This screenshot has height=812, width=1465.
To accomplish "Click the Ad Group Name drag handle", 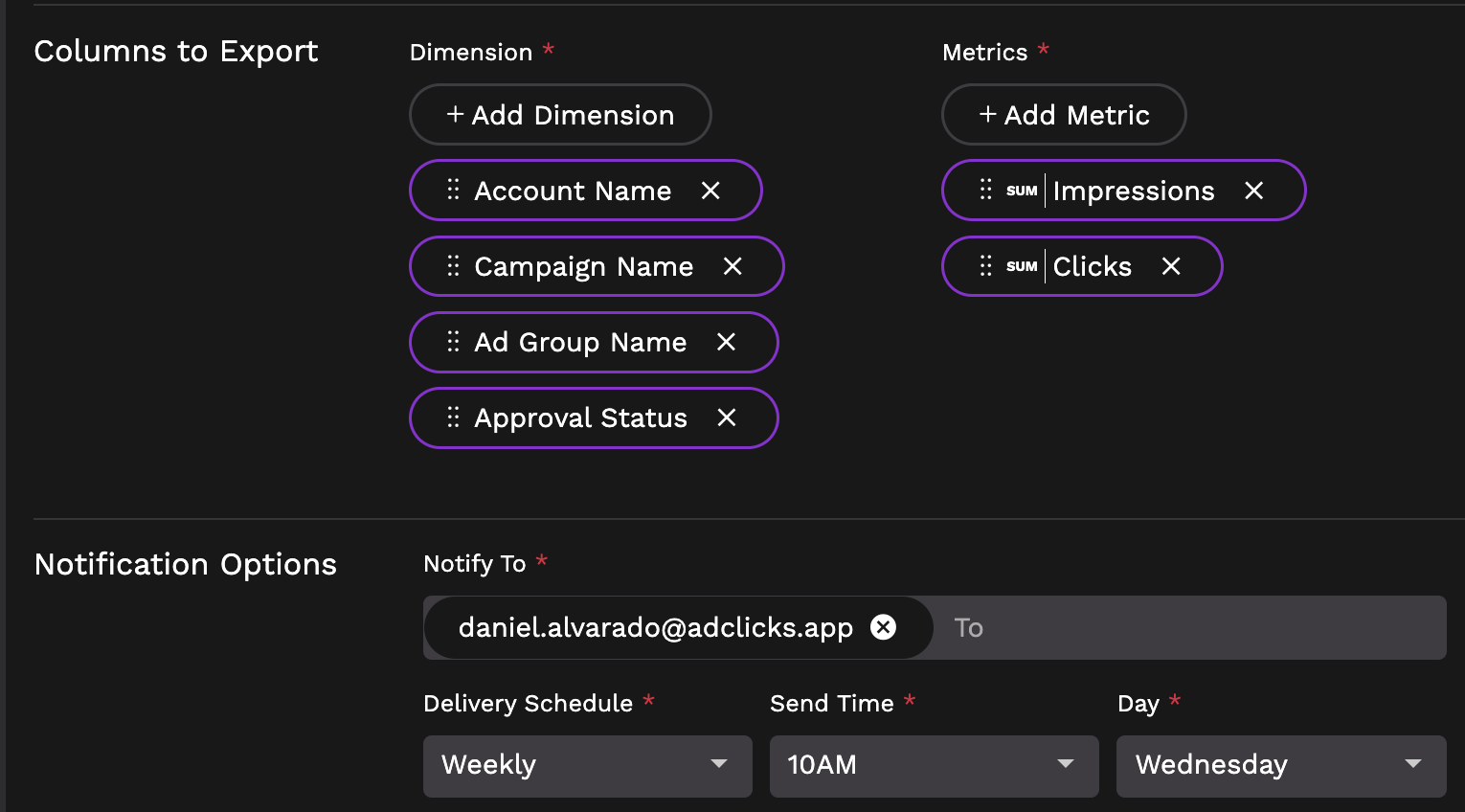I will pyautogui.click(x=453, y=342).
